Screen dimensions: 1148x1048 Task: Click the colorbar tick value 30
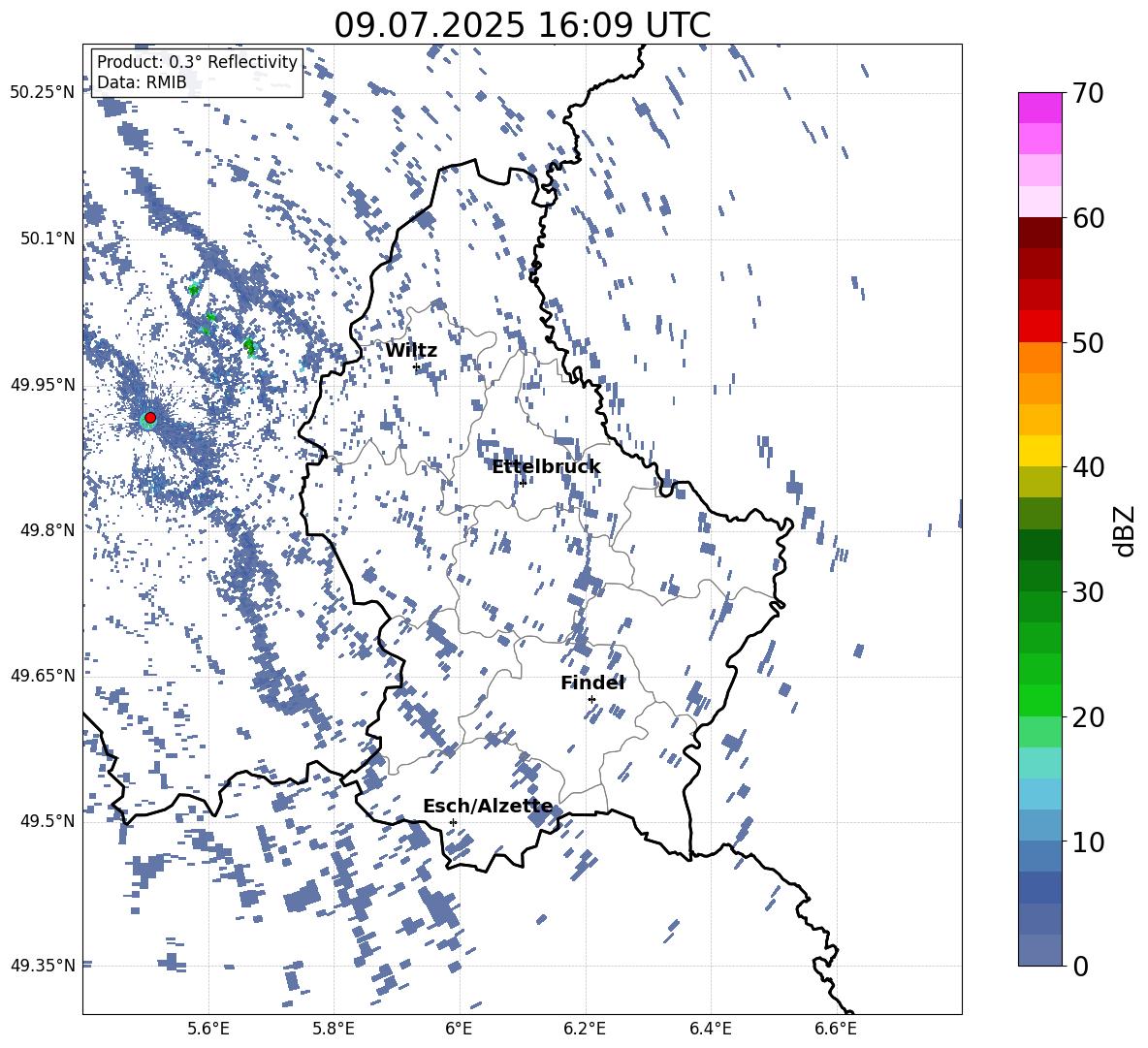(1088, 592)
